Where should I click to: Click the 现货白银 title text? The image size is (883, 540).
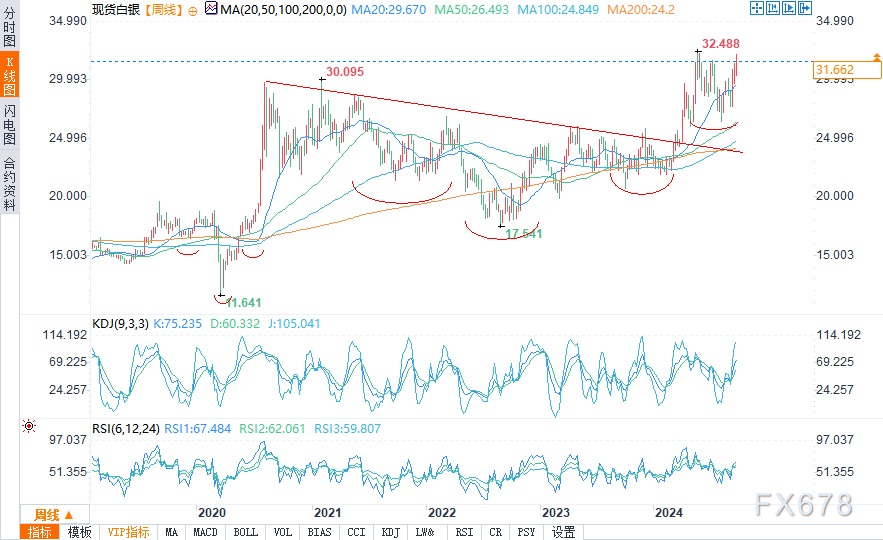point(116,10)
